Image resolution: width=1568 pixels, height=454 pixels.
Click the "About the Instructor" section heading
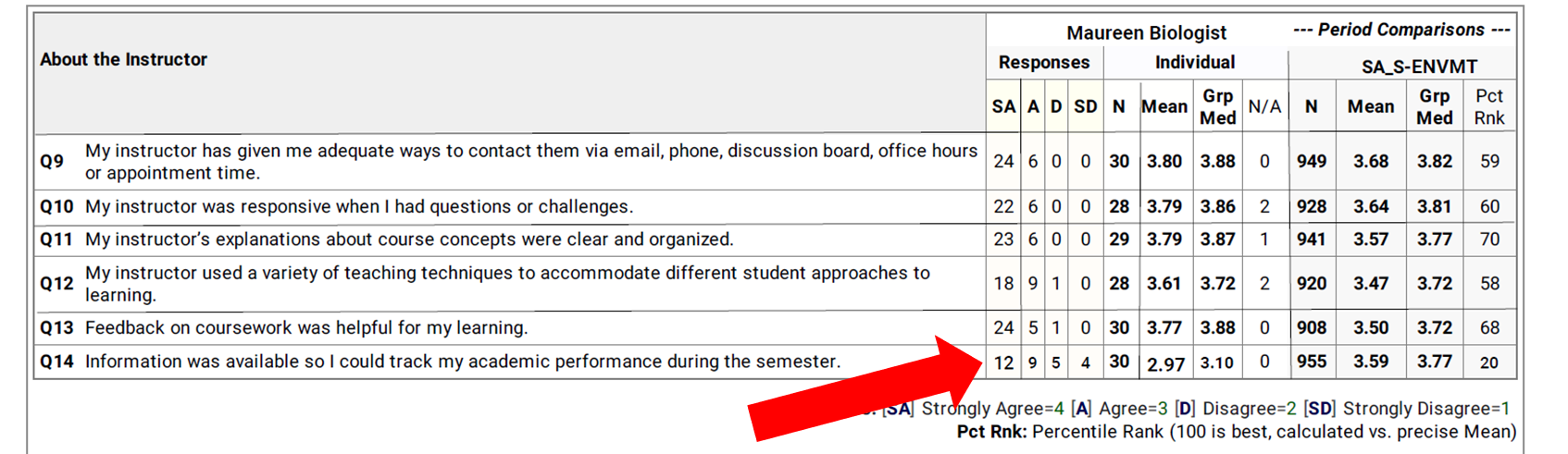(x=123, y=60)
